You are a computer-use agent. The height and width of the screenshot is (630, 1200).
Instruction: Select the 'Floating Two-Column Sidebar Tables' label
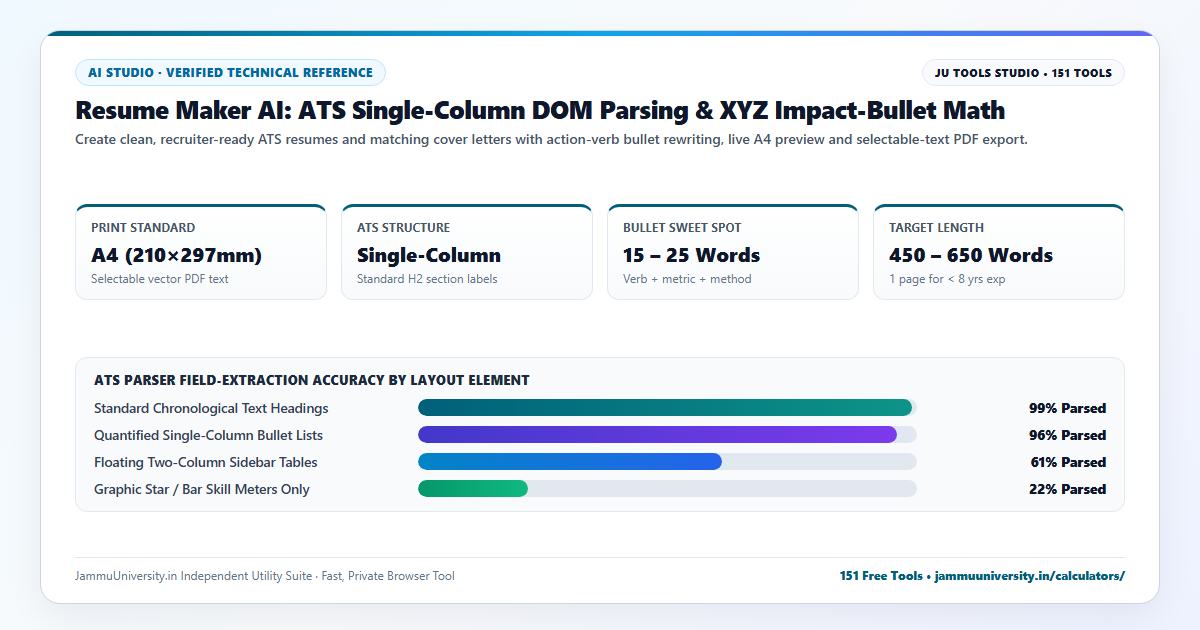coord(206,462)
